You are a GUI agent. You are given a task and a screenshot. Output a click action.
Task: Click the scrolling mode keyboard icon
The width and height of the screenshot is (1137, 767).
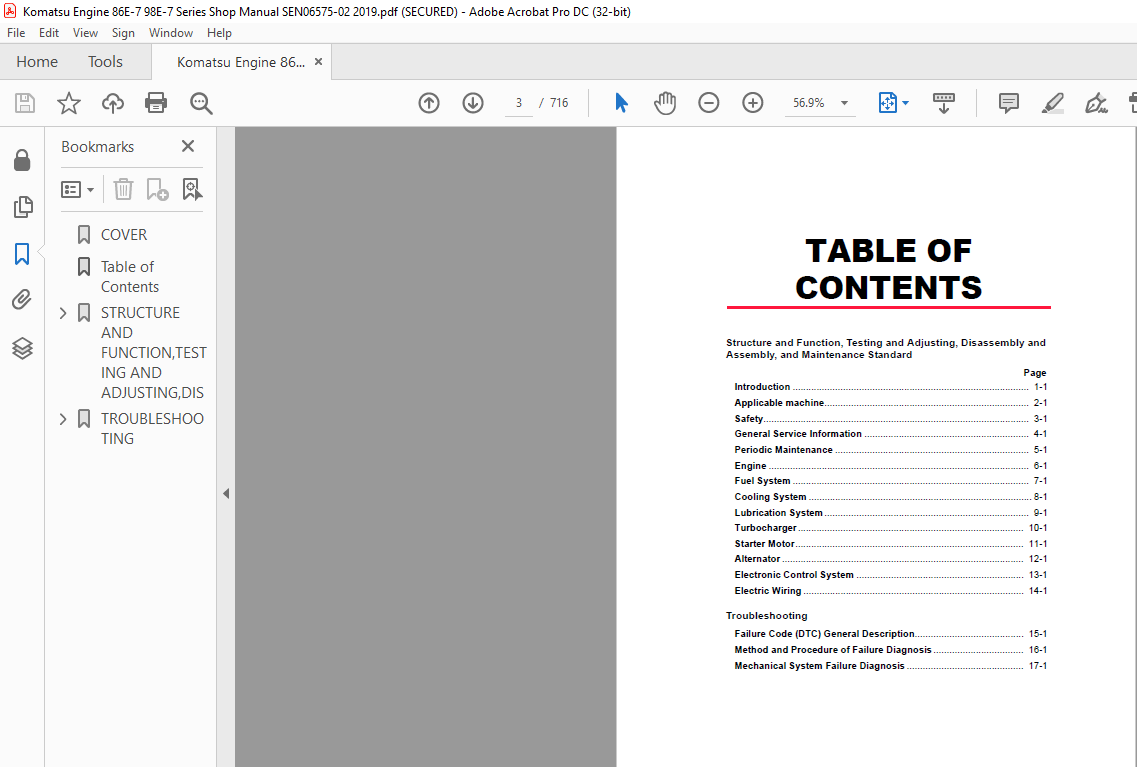pos(943,103)
